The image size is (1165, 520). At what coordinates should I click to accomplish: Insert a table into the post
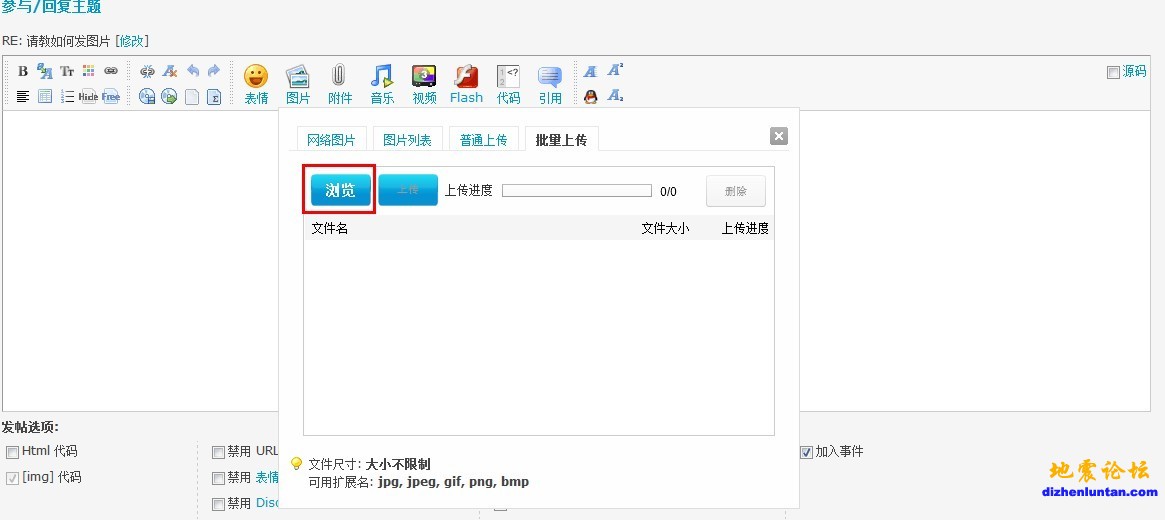click(x=45, y=96)
